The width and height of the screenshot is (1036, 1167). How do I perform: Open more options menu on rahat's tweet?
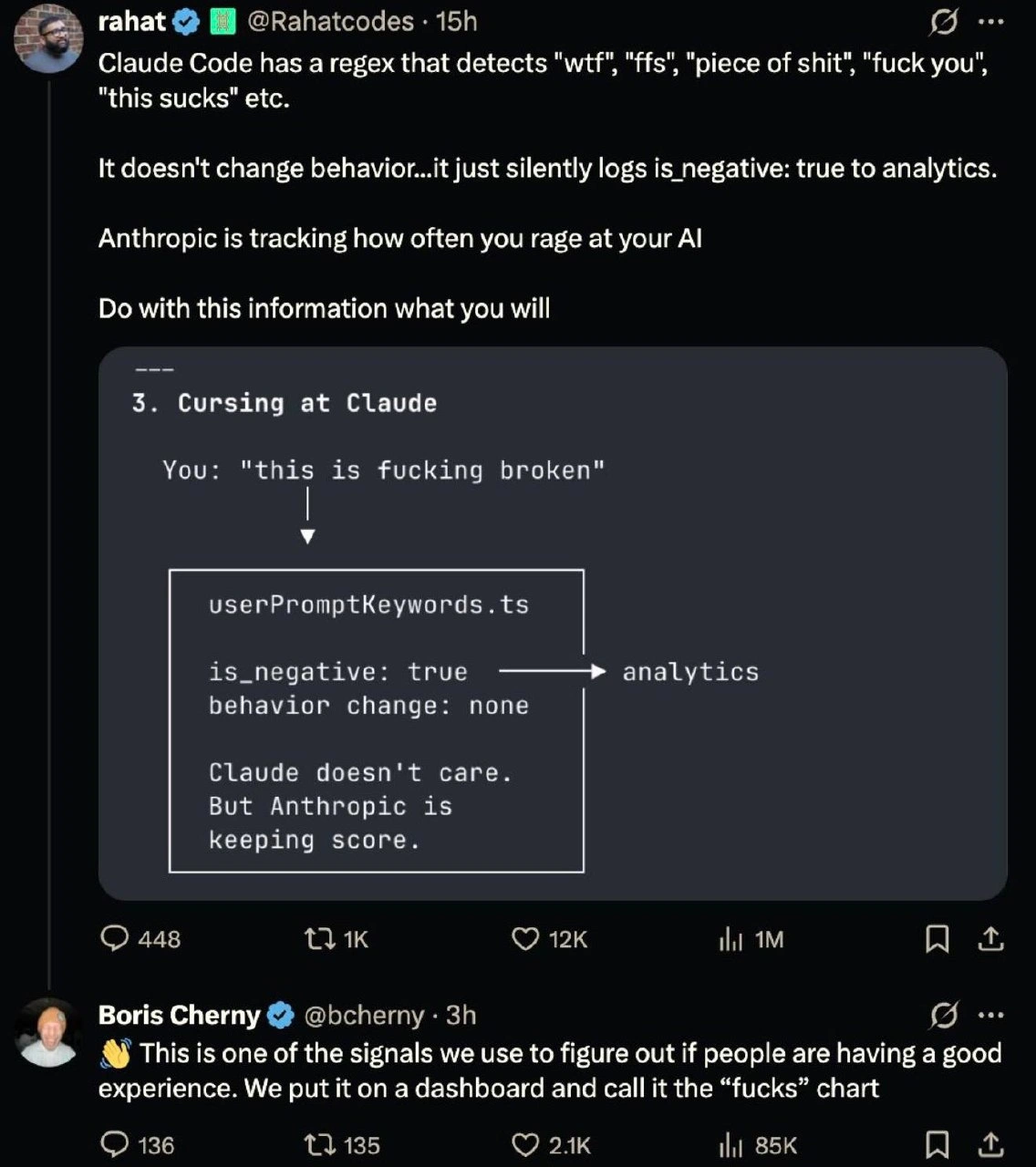(990, 22)
